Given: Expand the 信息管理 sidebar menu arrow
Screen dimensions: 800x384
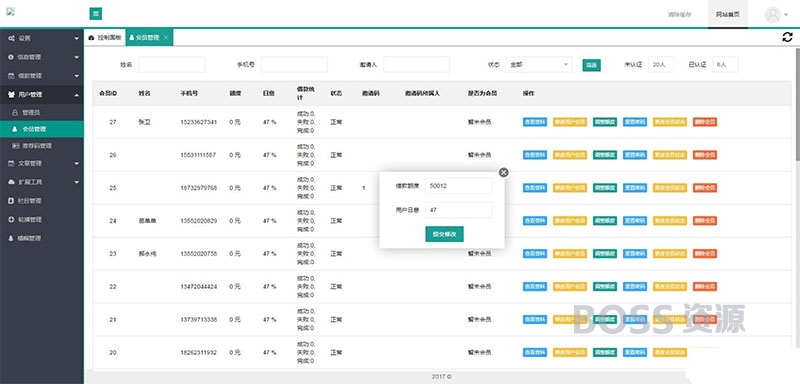Looking at the screenshot, I should pyautogui.click(x=77, y=57).
